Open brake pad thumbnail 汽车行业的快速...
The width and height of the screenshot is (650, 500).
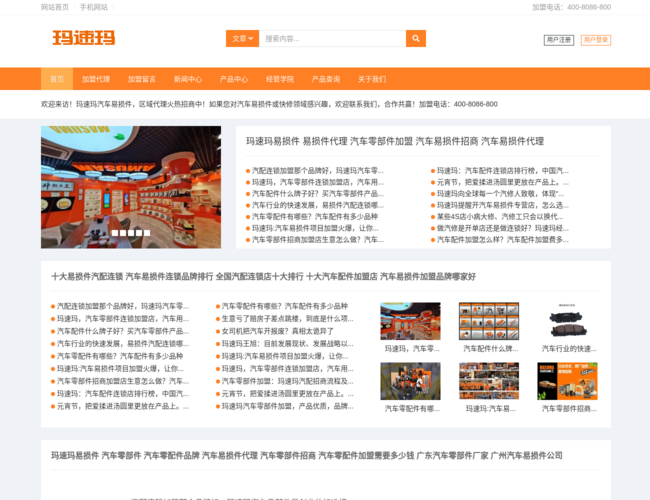[568, 321]
